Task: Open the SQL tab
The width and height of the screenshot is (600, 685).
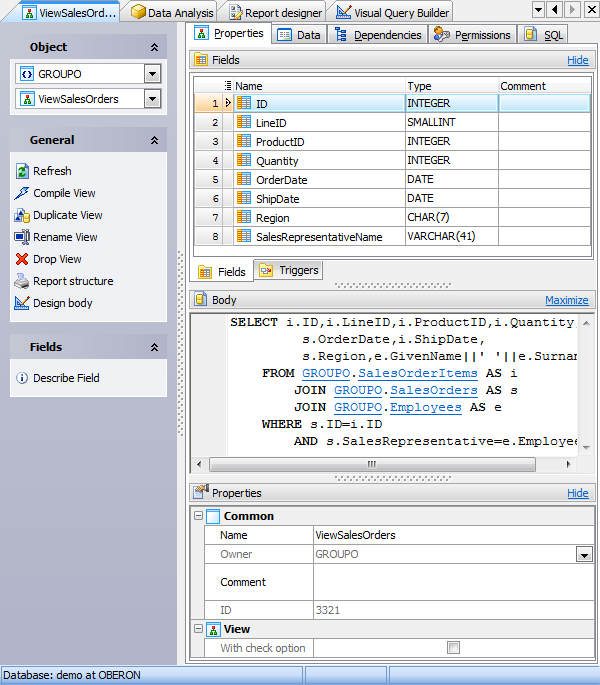Action: 543,35
